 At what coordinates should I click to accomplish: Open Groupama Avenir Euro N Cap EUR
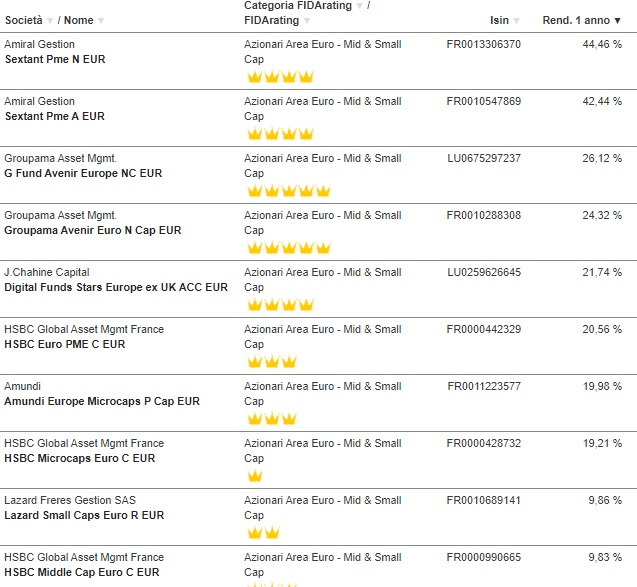(x=93, y=230)
